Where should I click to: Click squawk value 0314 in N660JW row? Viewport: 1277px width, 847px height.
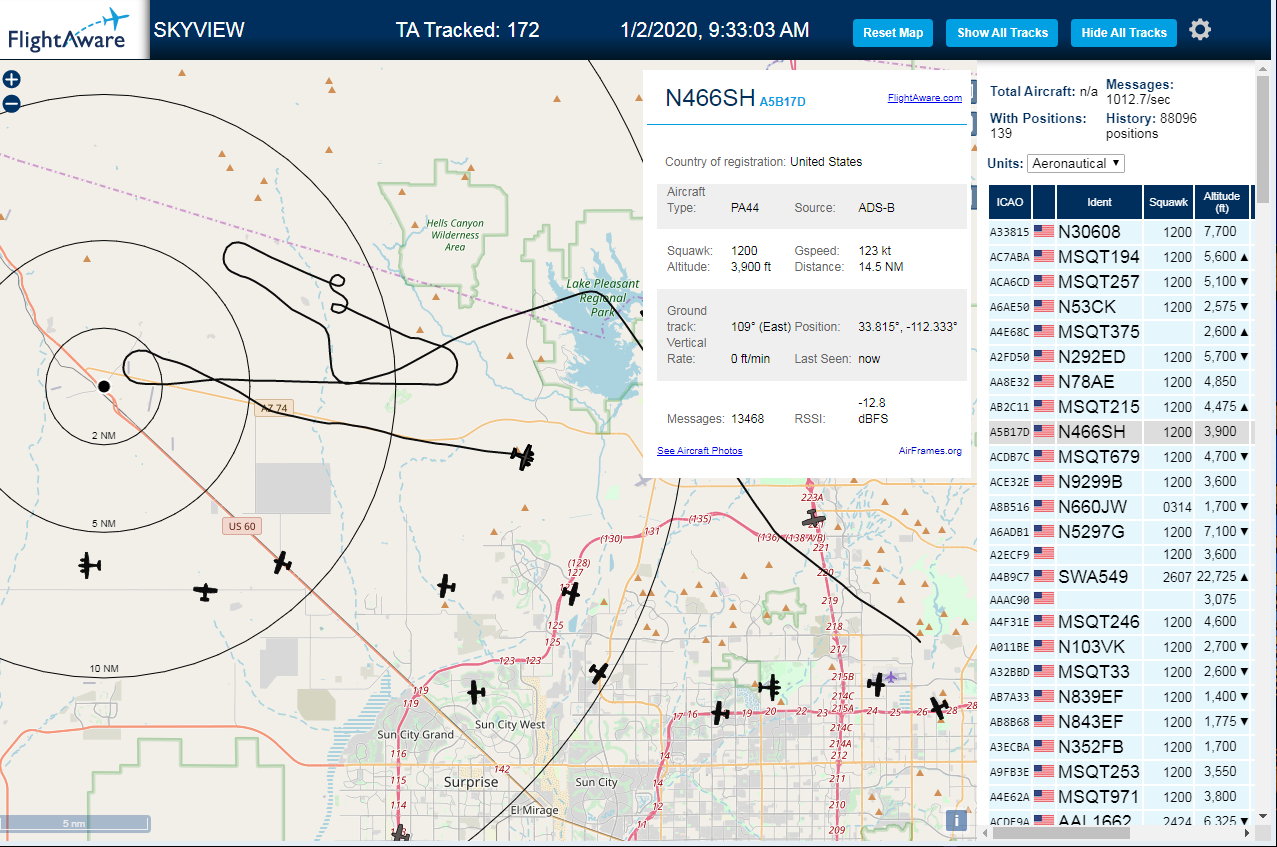click(x=1178, y=507)
